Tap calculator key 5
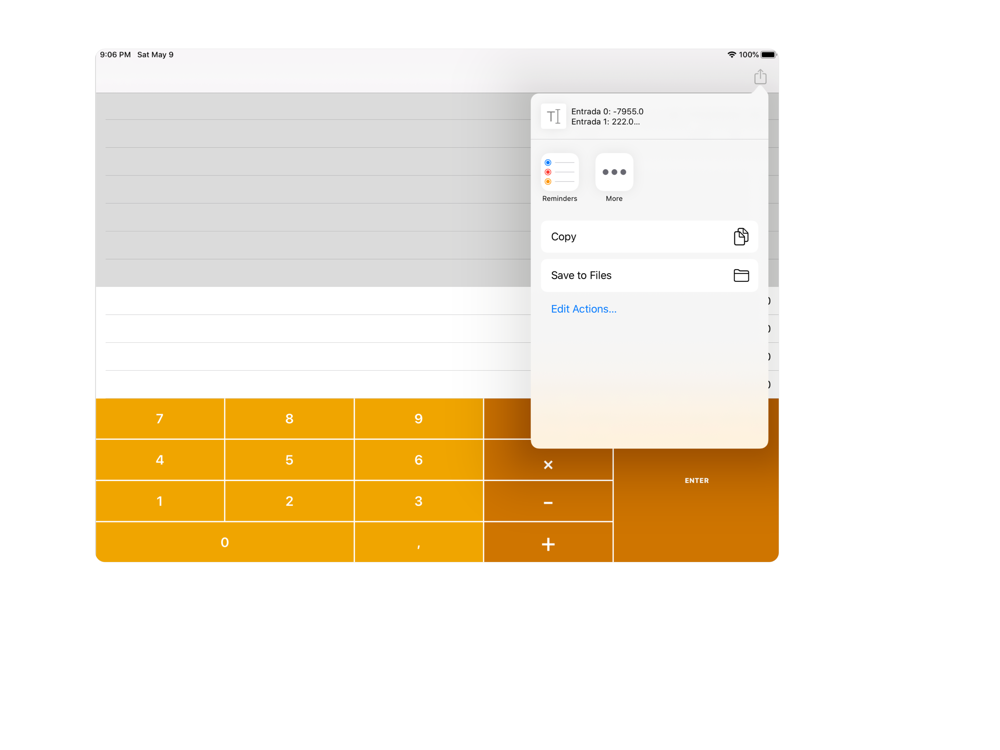1000x750 pixels. (290, 460)
